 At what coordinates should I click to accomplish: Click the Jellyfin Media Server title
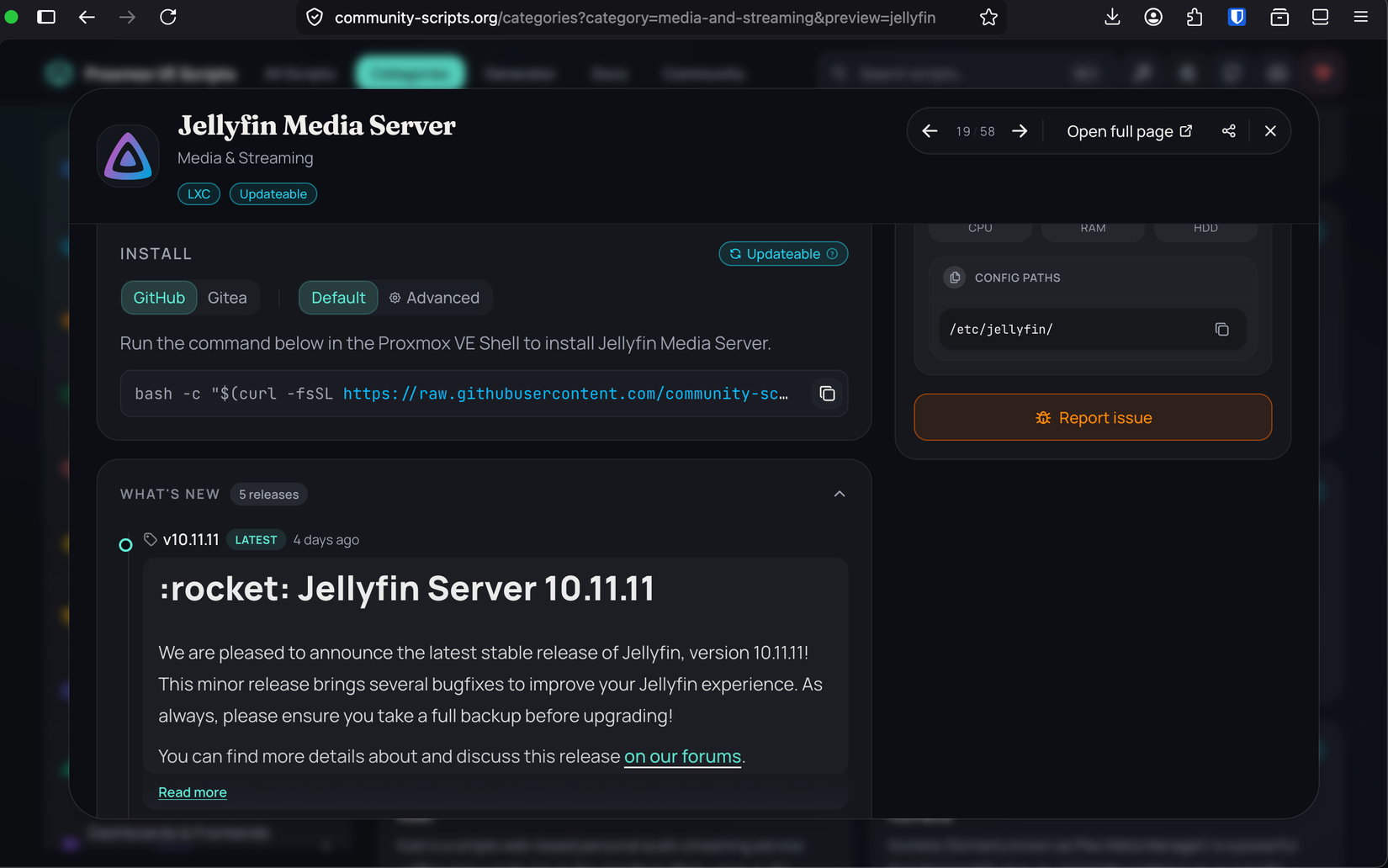pos(316,126)
